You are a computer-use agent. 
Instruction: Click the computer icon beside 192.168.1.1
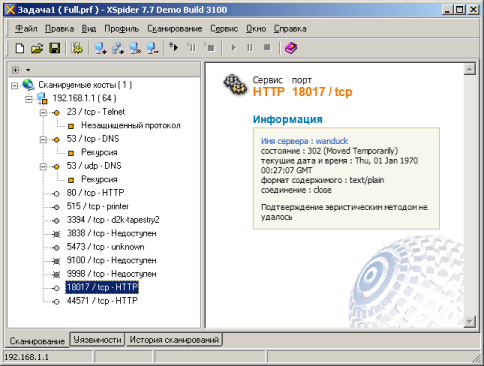42,98
